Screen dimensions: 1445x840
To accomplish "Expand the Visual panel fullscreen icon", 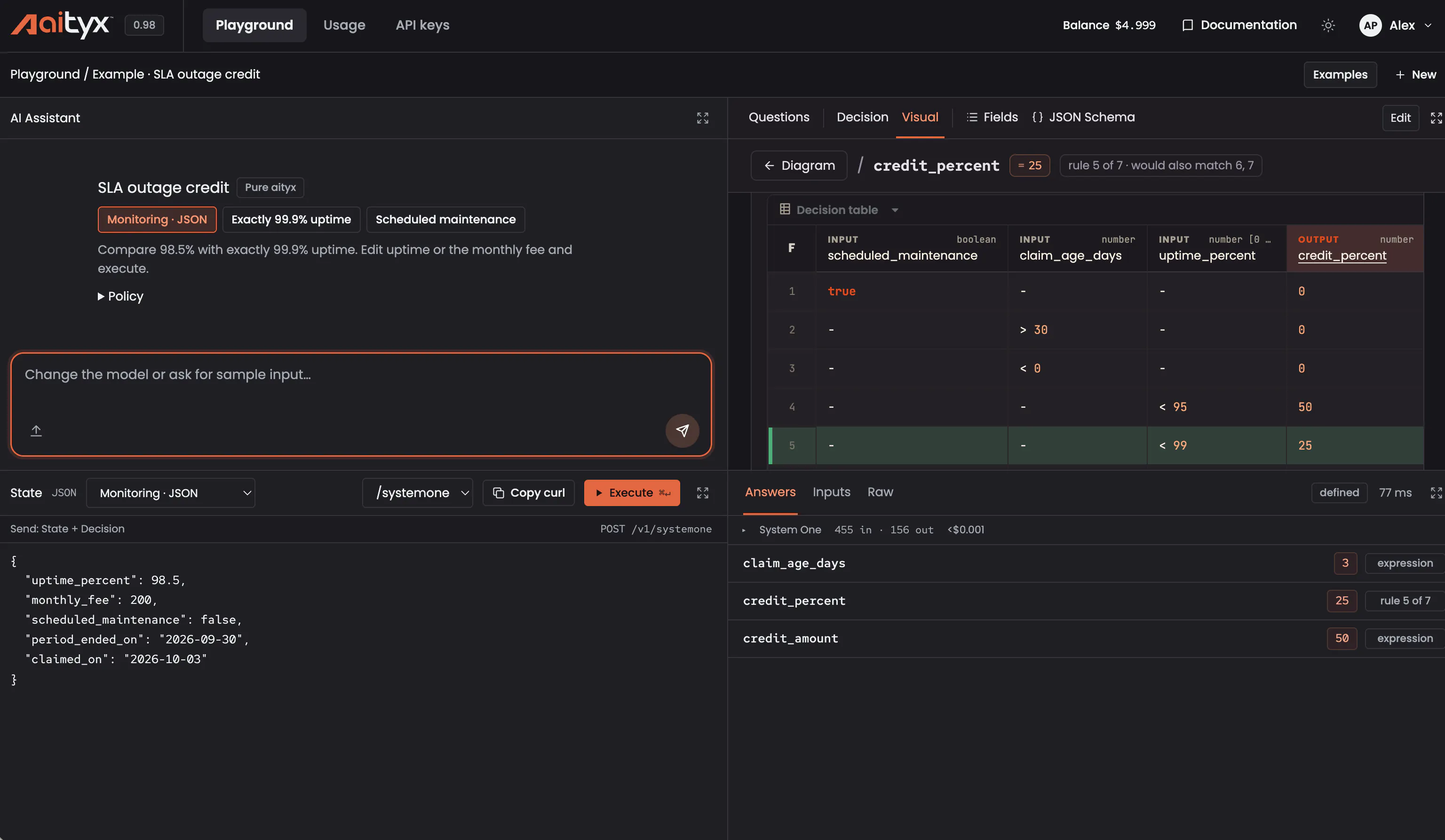I will [x=1436, y=118].
